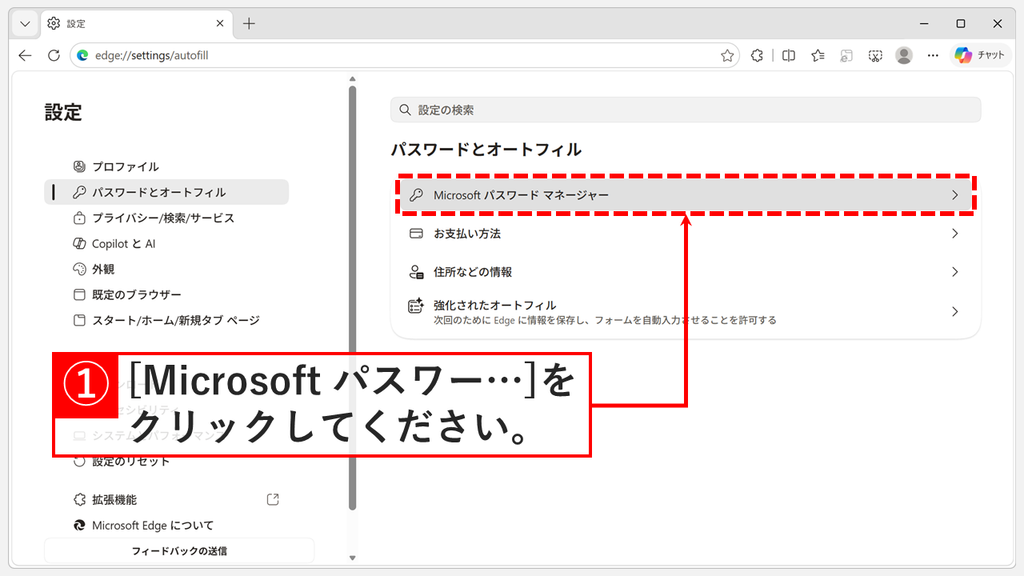1024x576 pixels.
Task: Click the Edge logo beside Microsoft Edge について
Action: [x=79, y=525]
